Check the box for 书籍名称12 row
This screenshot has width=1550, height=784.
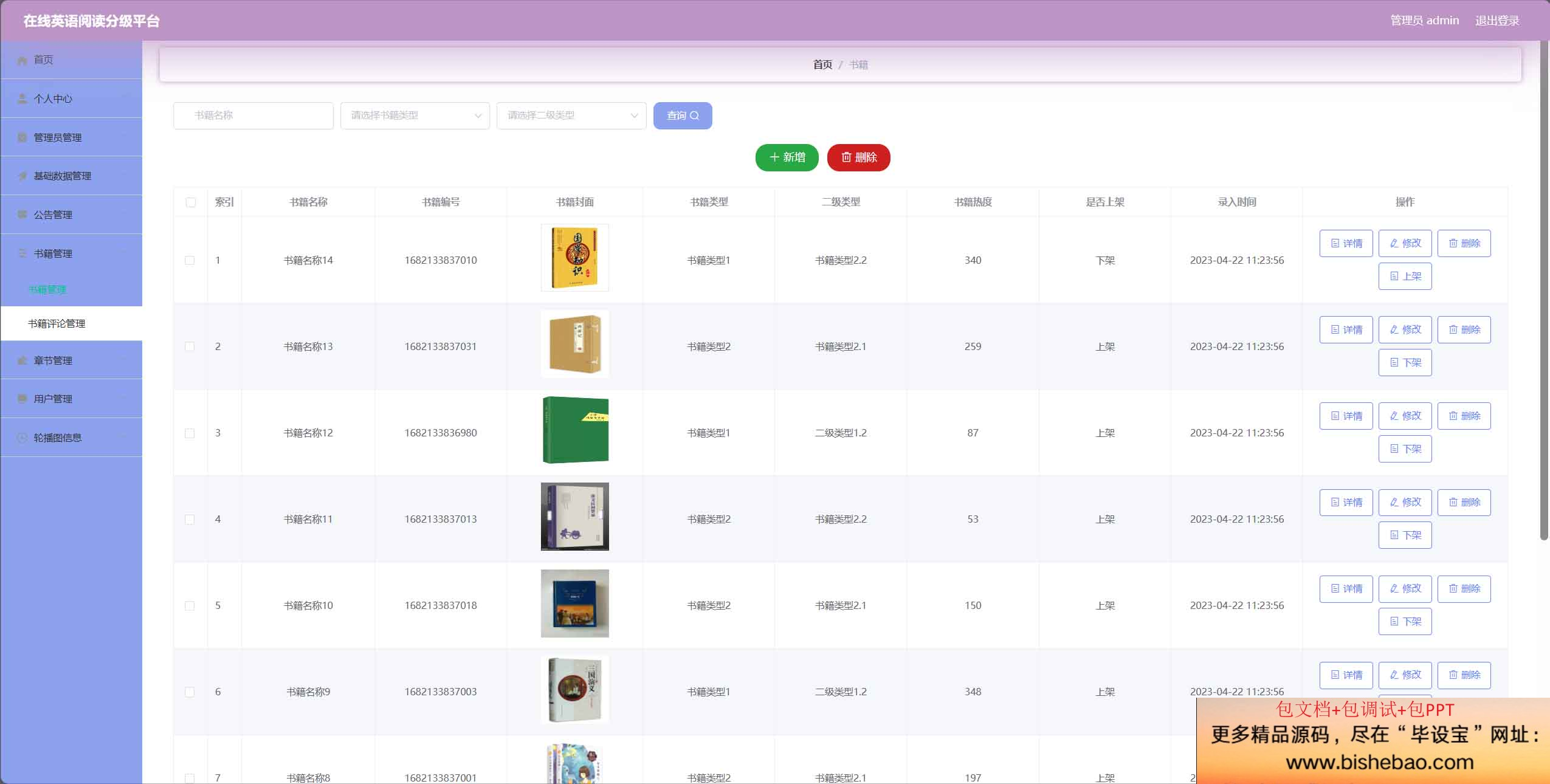pos(190,433)
